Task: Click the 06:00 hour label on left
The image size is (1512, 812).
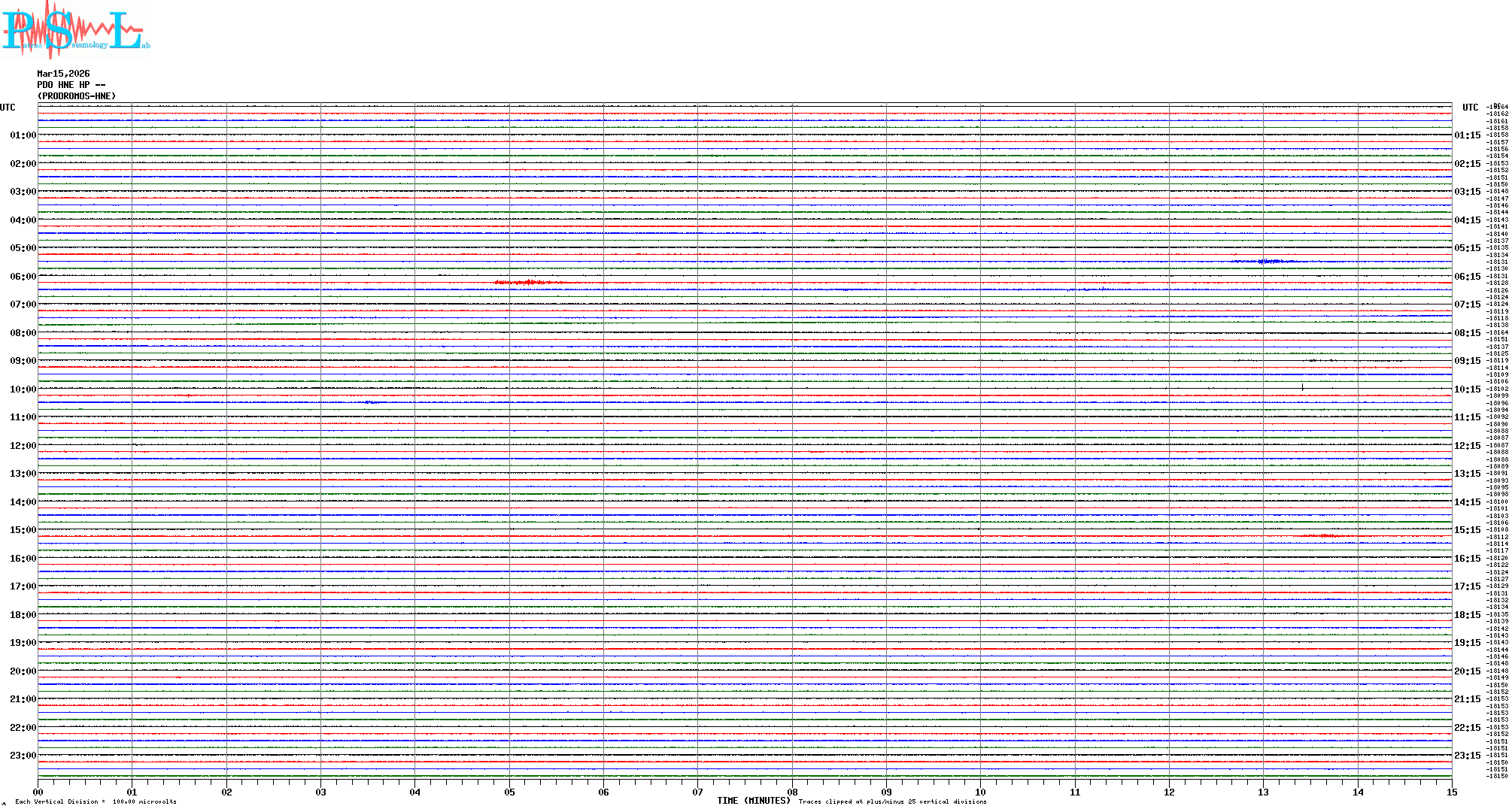Action: 23,277
